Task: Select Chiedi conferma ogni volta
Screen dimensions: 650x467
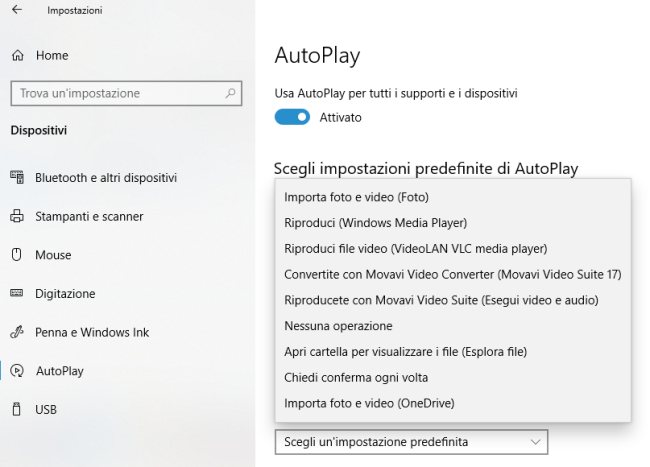Action: tap(453, 377)
